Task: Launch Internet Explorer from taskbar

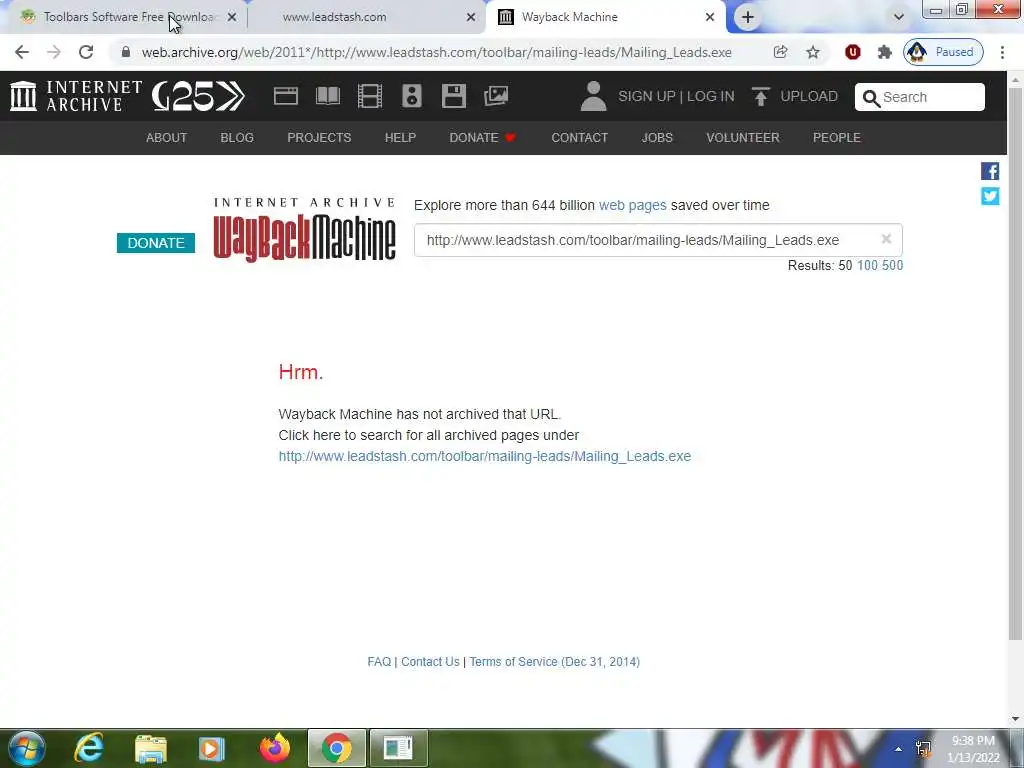Action: coord(89,748)
